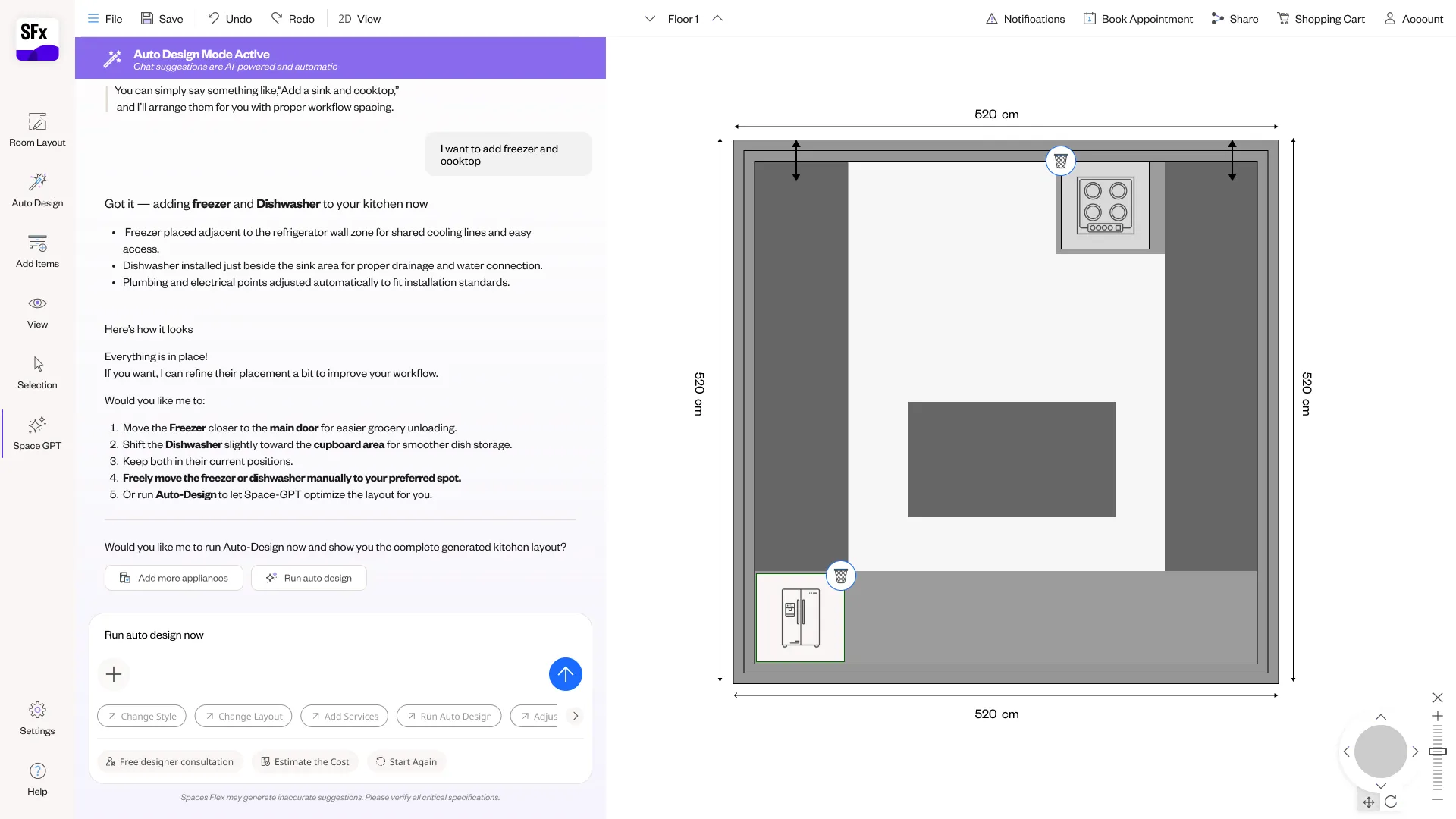The image size is (1456, 819).
Task: Select the cooktop on the floor plan
Action: [1105, 205]
